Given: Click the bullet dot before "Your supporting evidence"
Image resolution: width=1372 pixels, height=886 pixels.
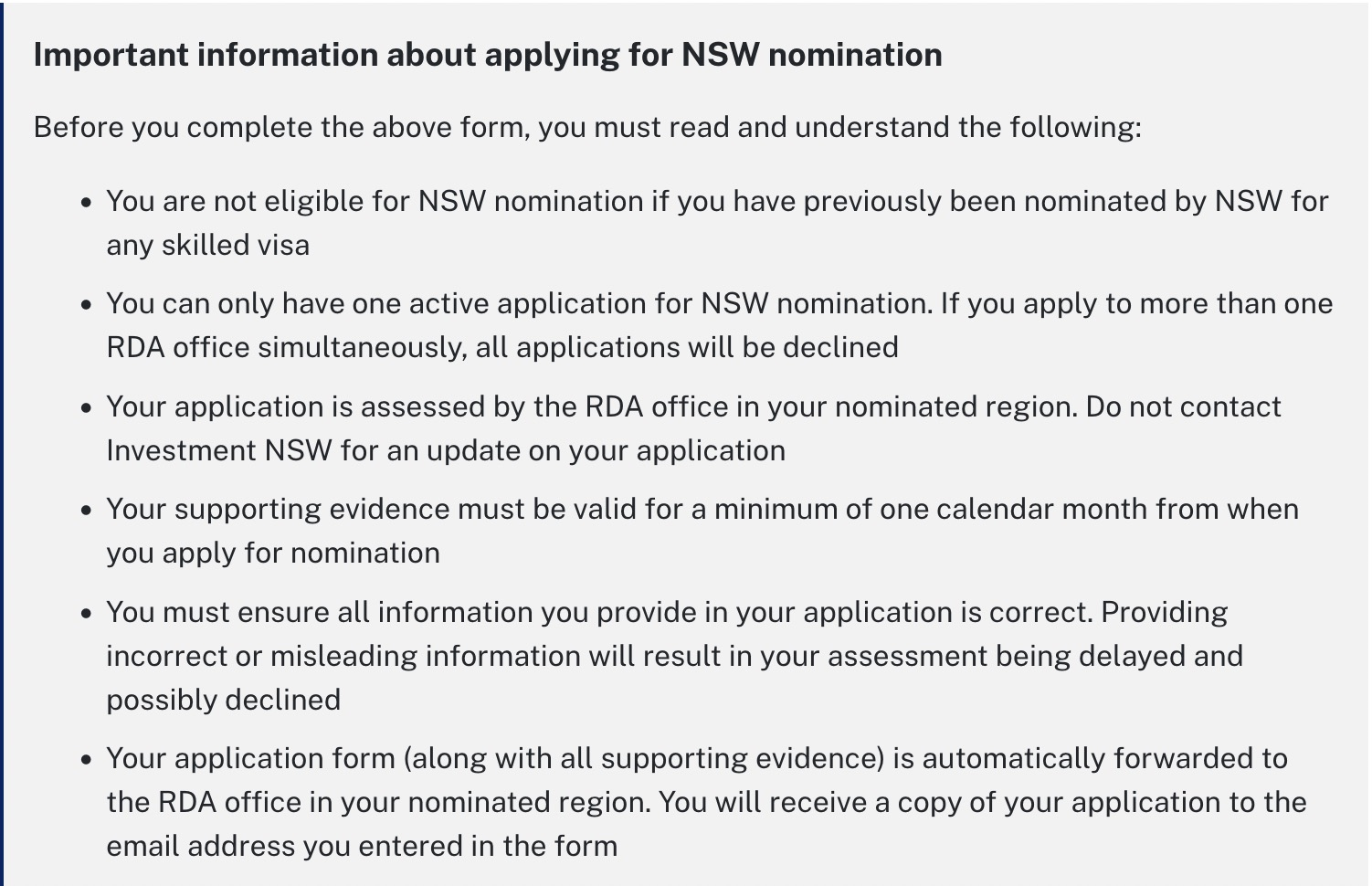Looking at the screenshot, I should tap(87, 510).
